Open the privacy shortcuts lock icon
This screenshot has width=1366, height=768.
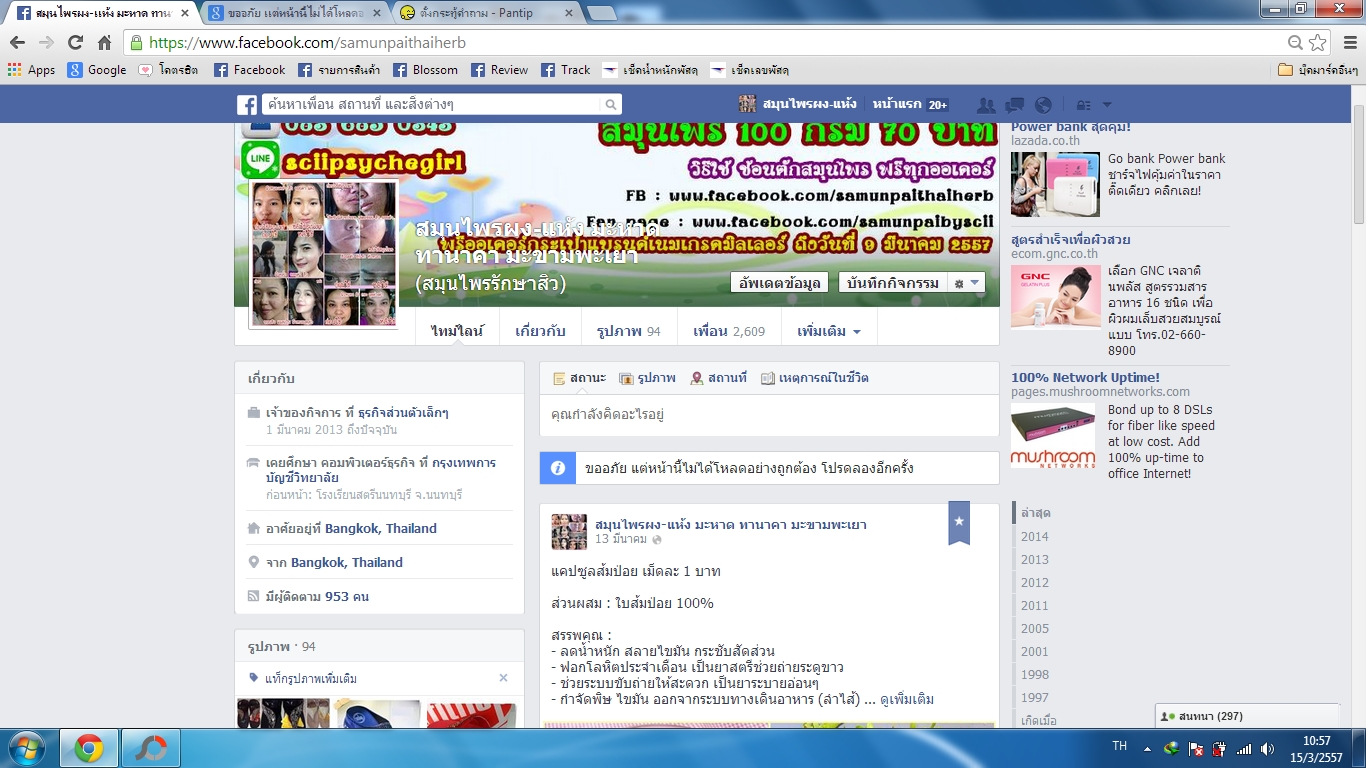tap(1083, 105)
